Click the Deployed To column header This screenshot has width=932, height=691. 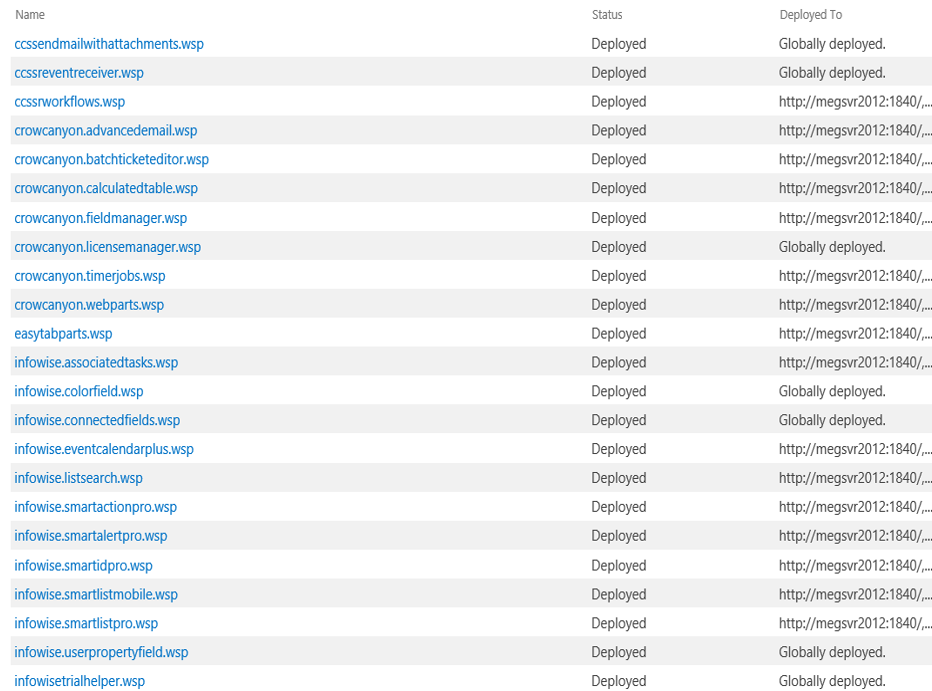click(x=811, y=15)
